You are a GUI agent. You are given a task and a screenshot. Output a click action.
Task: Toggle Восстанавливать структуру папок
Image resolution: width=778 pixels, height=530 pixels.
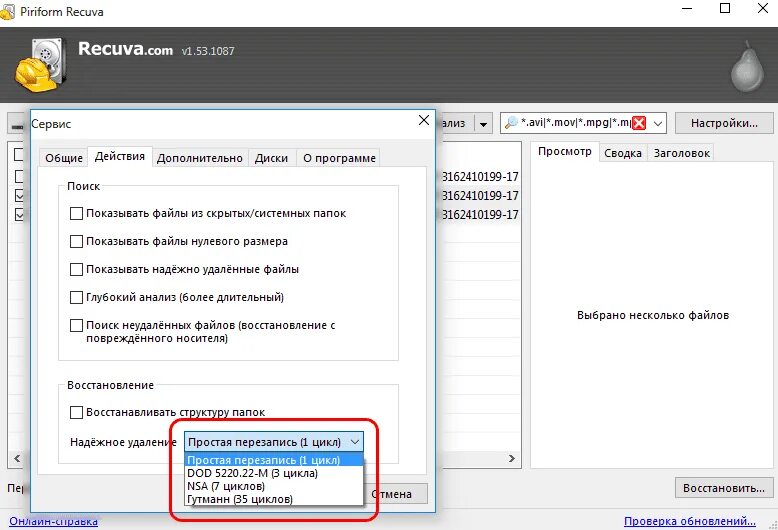(76, 412)
